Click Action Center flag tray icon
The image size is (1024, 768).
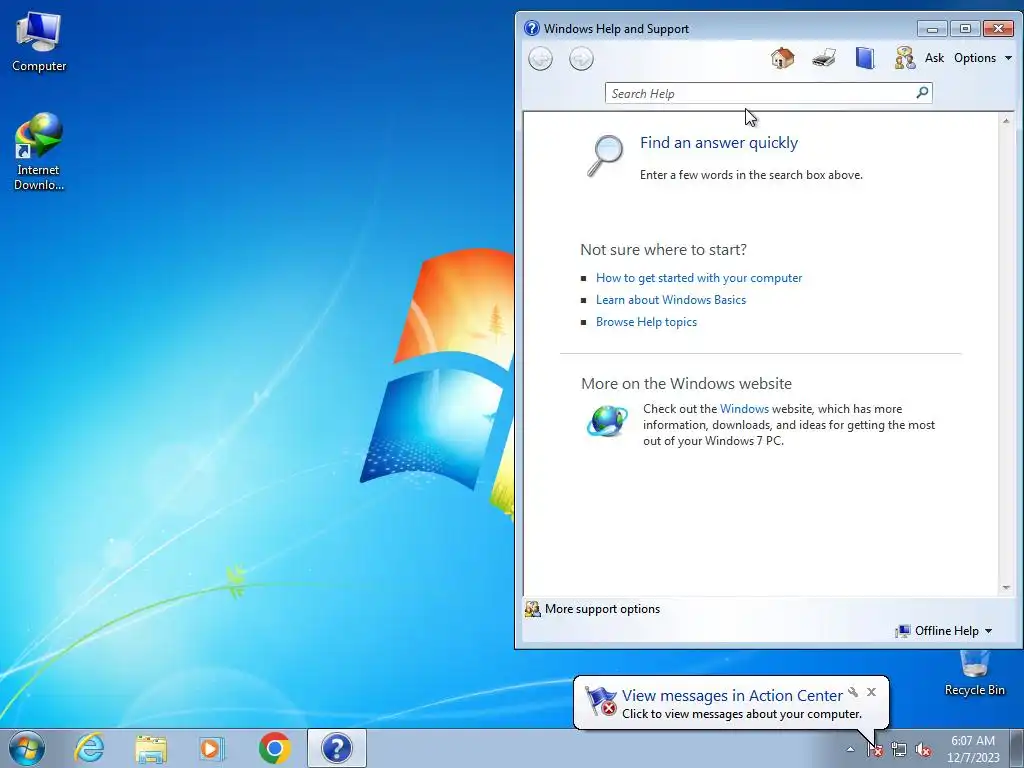[x=875, y=750]
